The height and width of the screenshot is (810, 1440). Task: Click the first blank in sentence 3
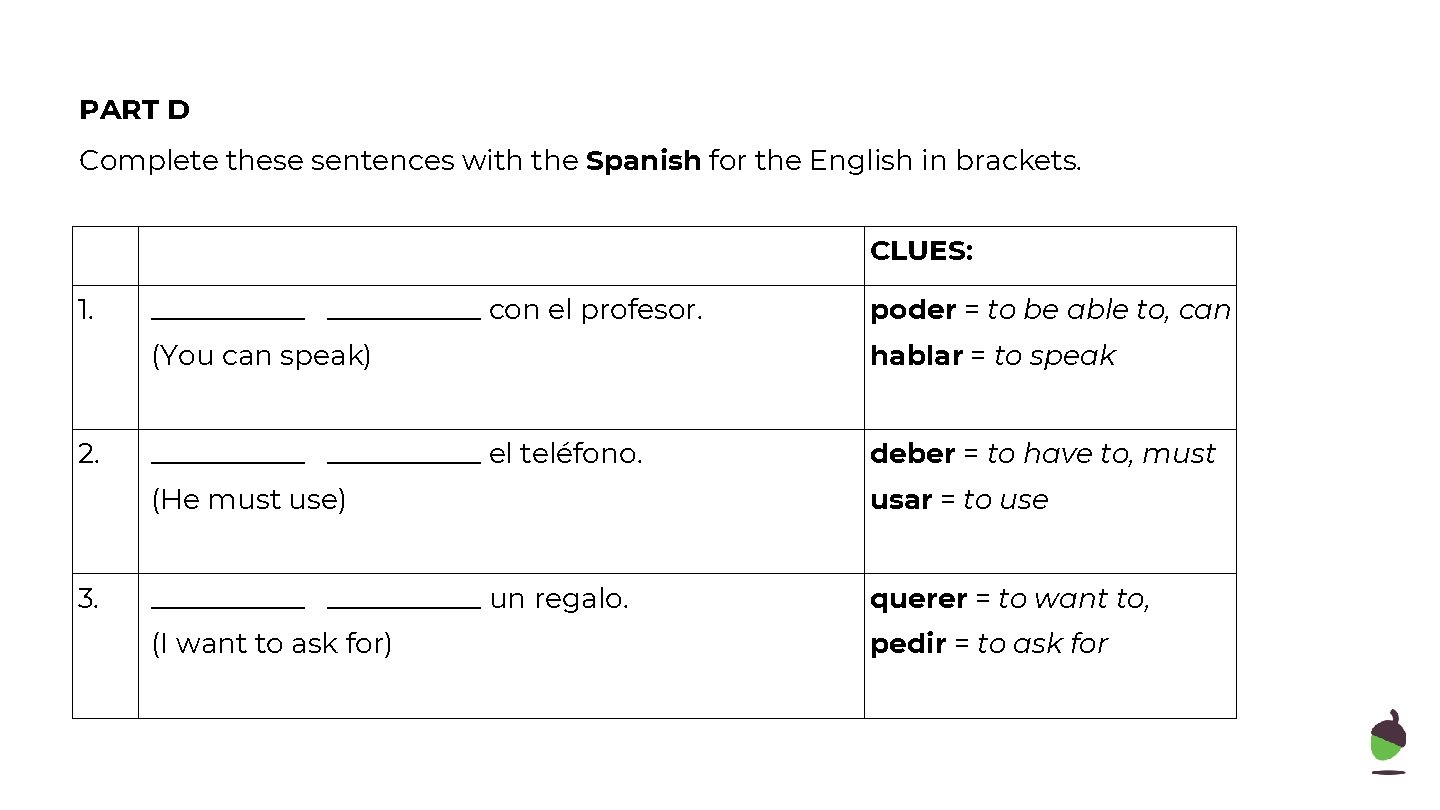tap(228, 606)
